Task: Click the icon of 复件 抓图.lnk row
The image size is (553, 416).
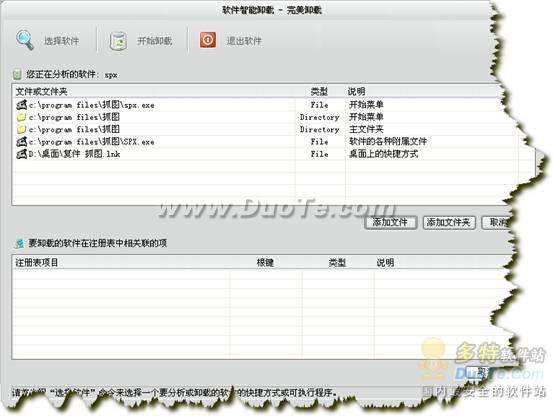Action: (22, 154)
